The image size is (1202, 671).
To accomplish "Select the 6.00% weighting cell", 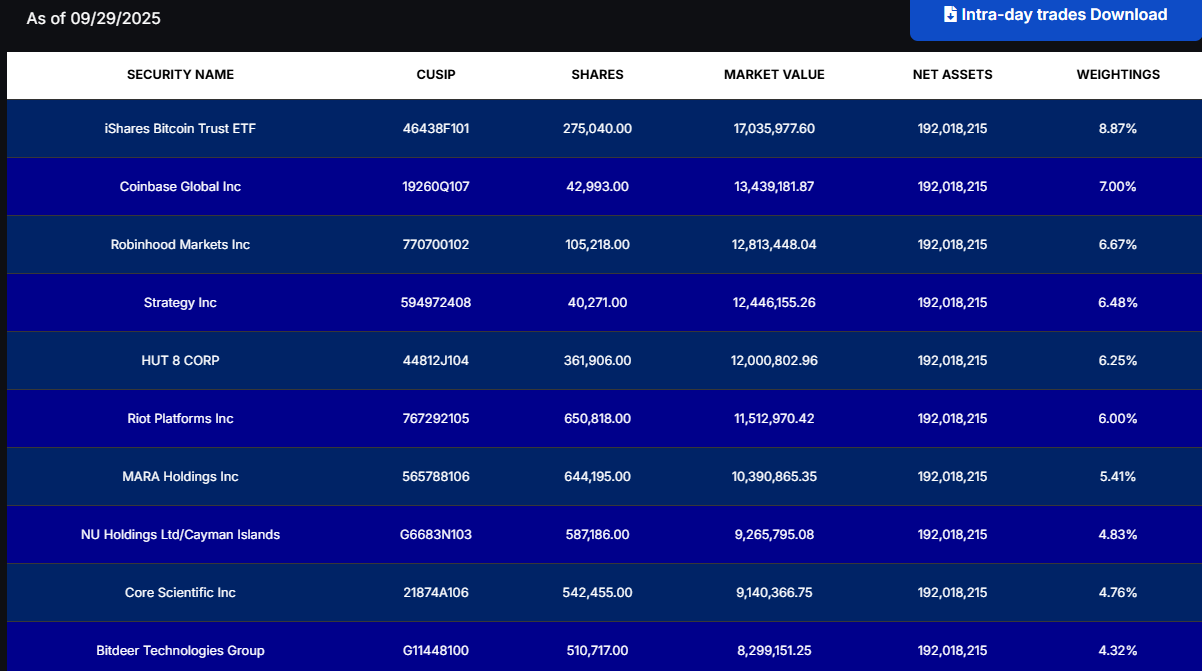I will tap(1118, 419).
